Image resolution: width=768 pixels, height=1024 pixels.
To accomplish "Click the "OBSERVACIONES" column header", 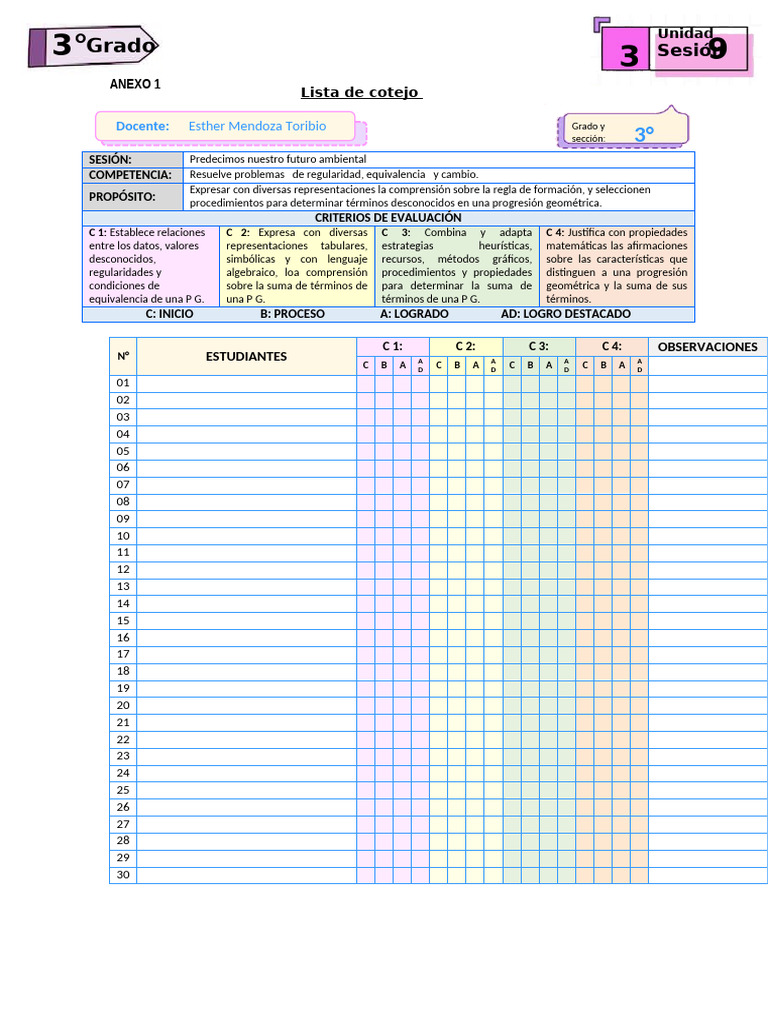I will pyautogui.click(x=708, y=347).
